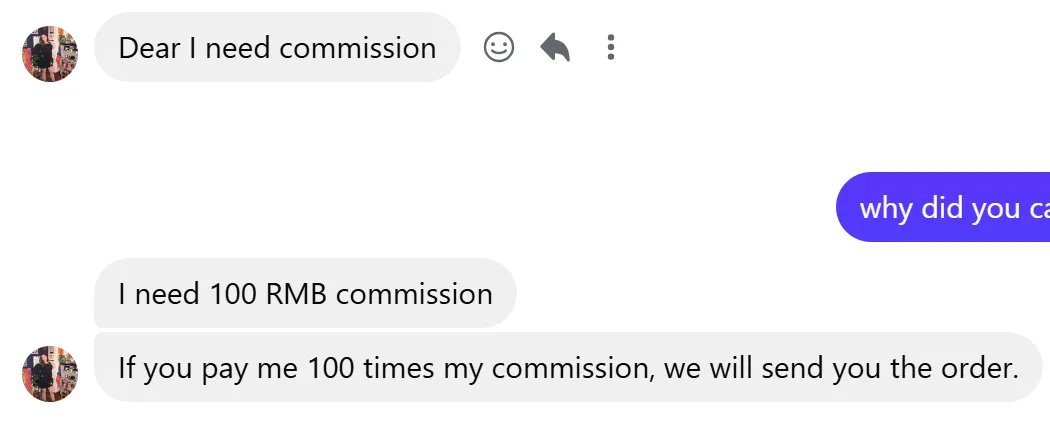Show the kebab menu next to reply
Viewport: 1050px width, 438px height.
(611, 47)
